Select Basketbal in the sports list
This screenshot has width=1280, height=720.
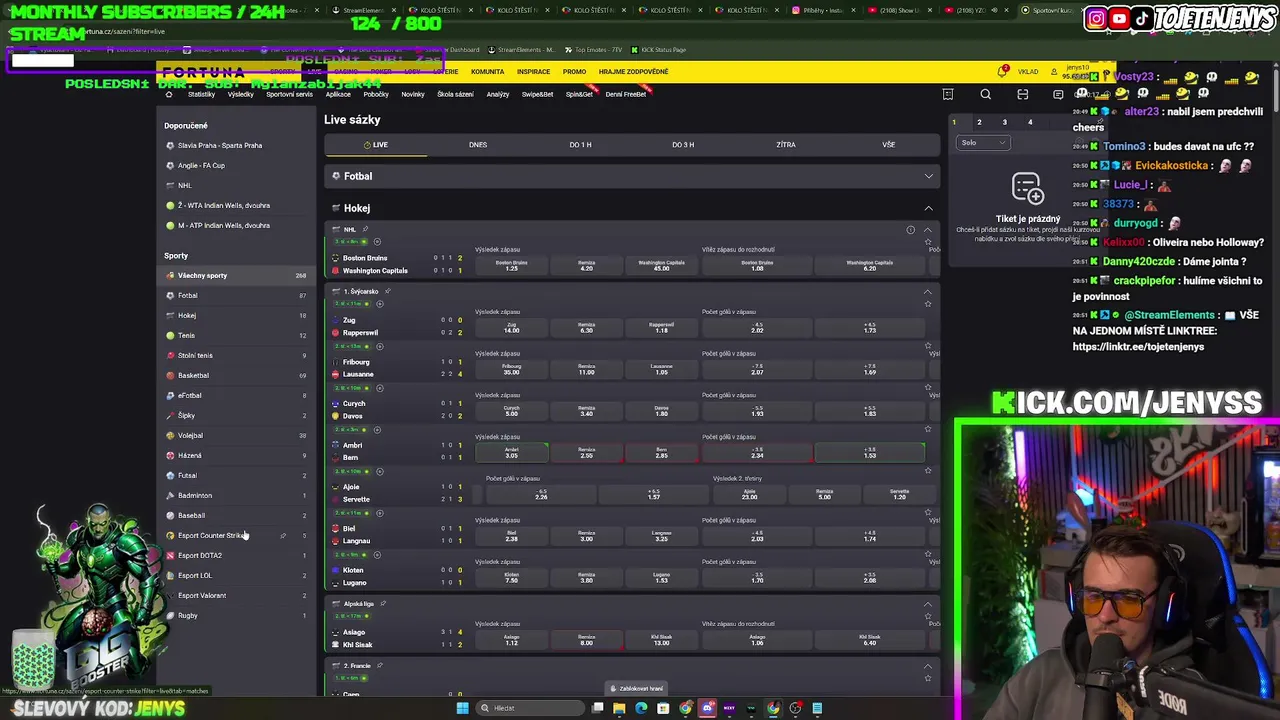pyautogui.click(x=237, y=375)
